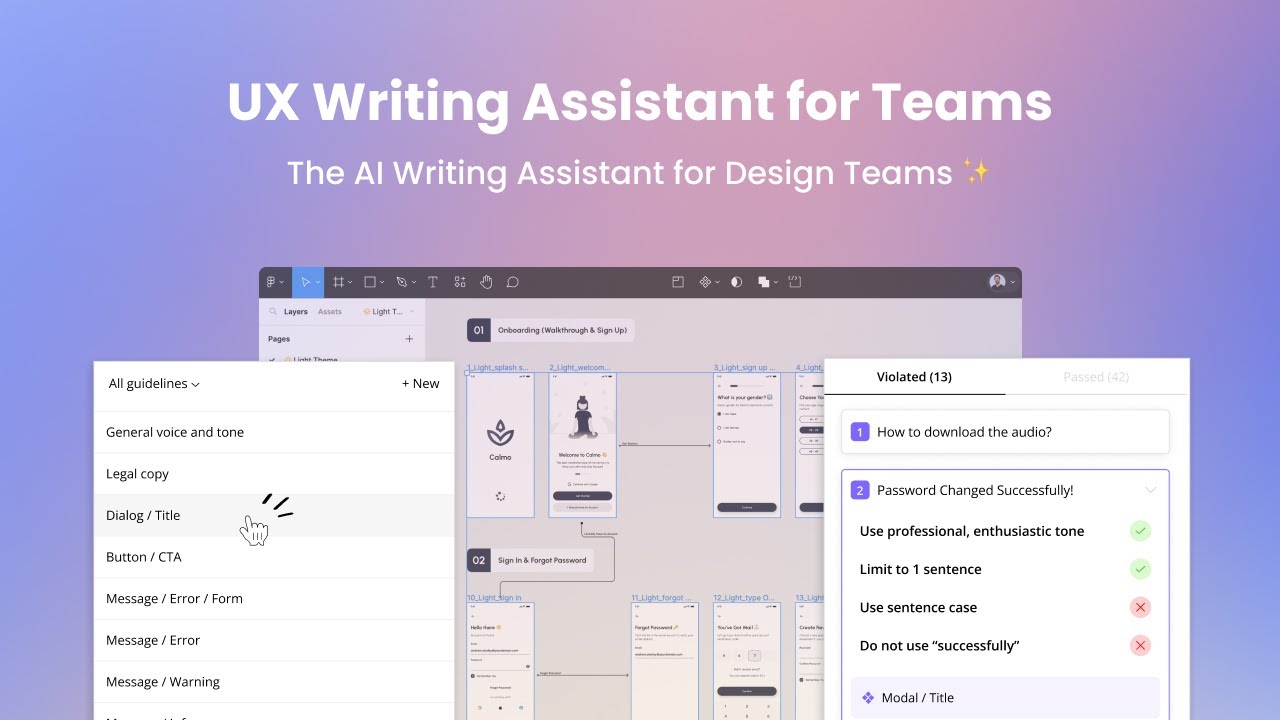The height and width of the screenshot is (720, 1280).
Task: Click the number 2 violation badge
Action: pos(860,490)
